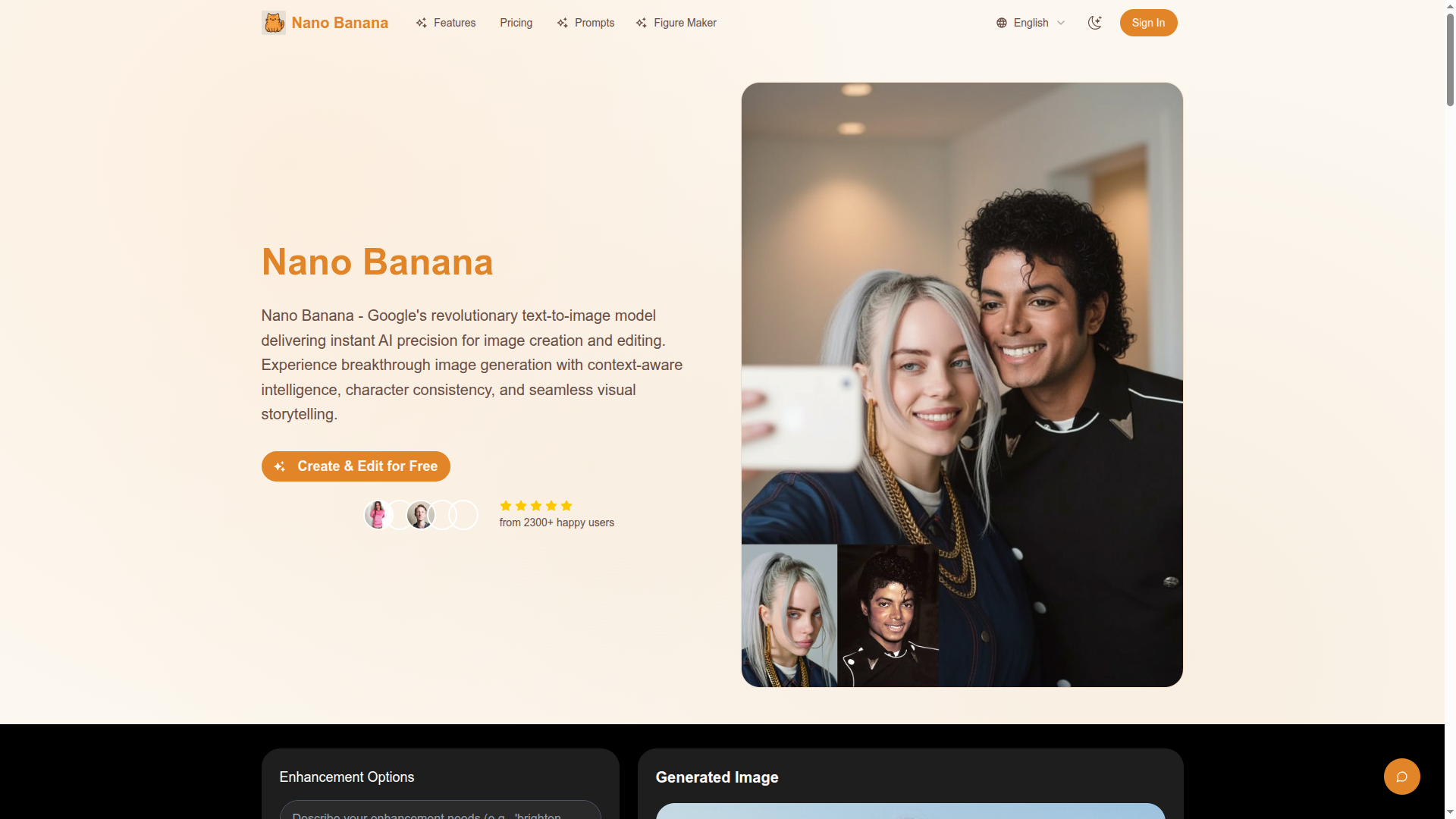The width and height of the screenshot is (1456, 819).
Task: Toggle dark mode with the moon icon
Action: pos(1094,23)
